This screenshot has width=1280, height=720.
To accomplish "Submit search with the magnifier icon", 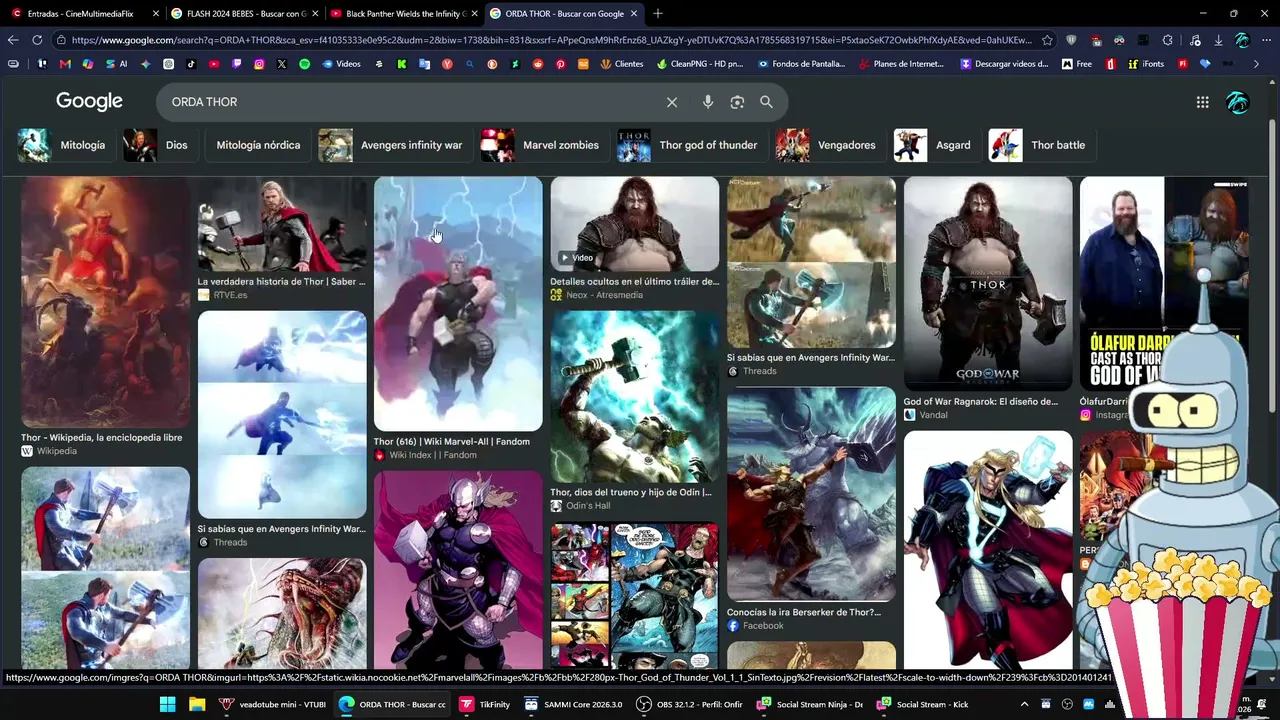I will 766,102.
